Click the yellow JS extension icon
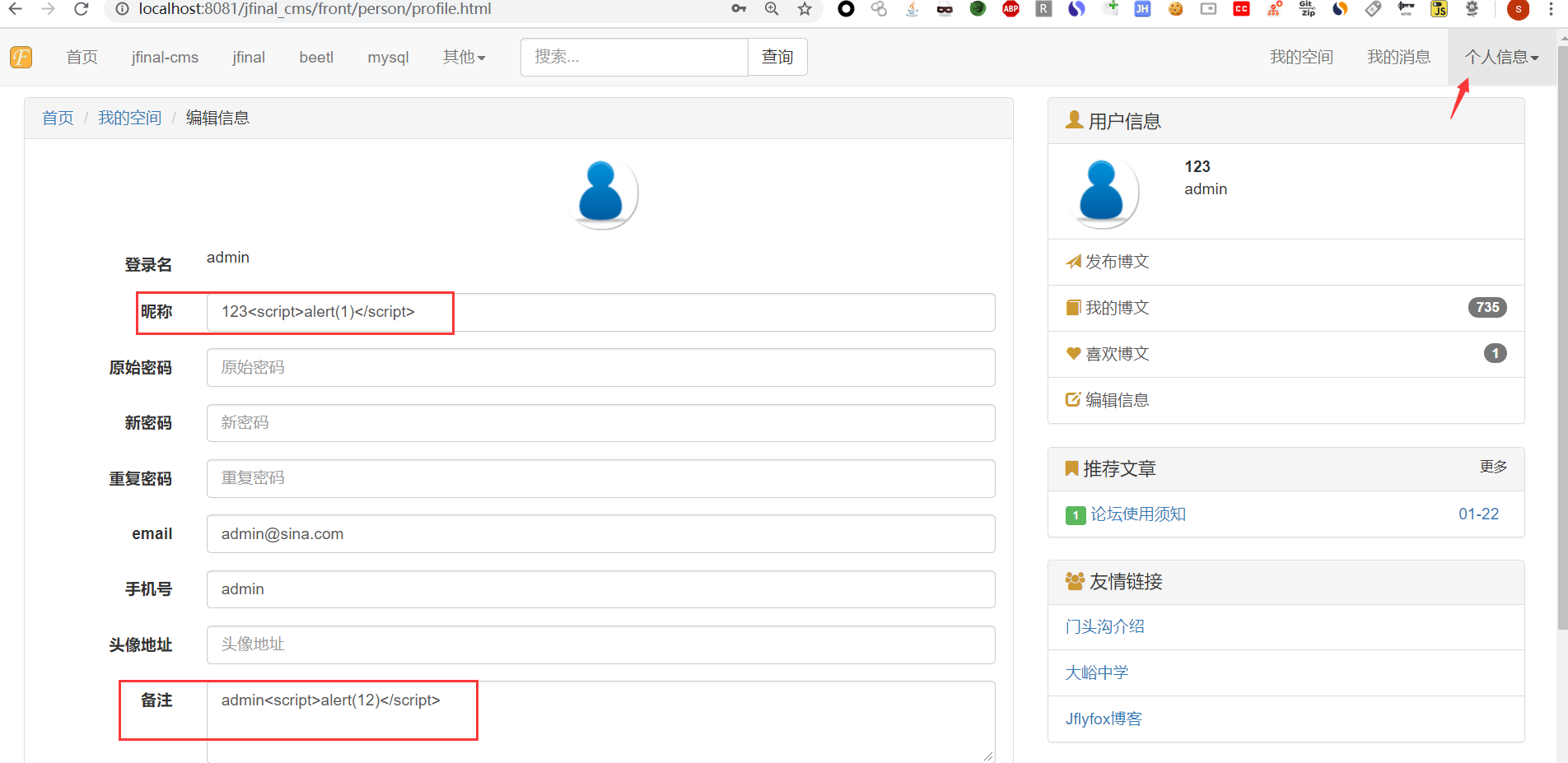This screenshot has height=763, width=1568. point(1439,9)
